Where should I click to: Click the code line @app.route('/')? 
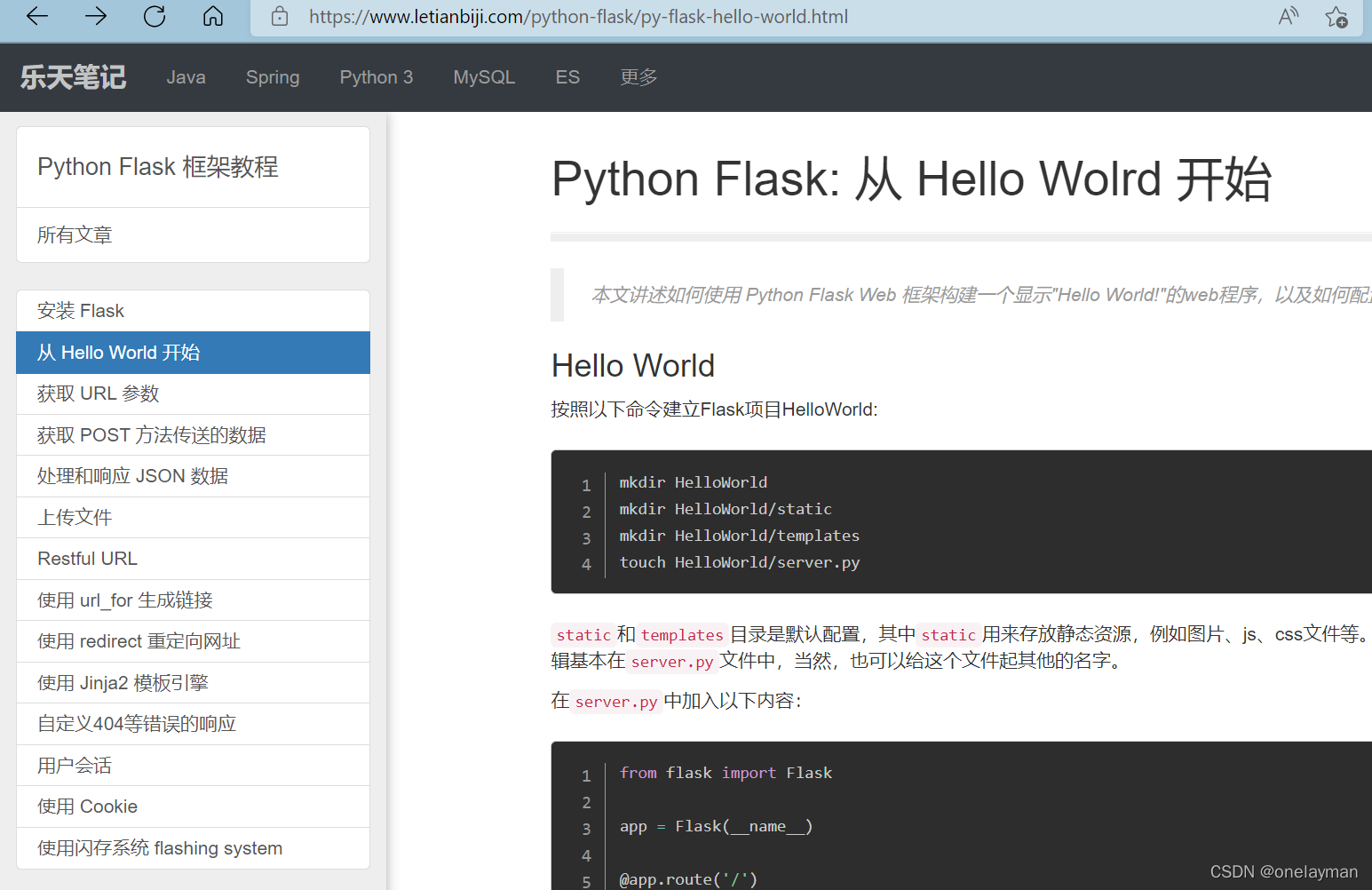[688, 879]
